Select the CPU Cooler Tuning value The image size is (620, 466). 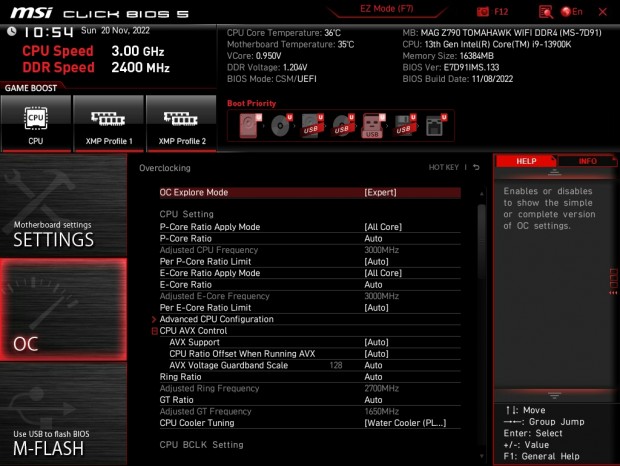click(x=404, y=423)
